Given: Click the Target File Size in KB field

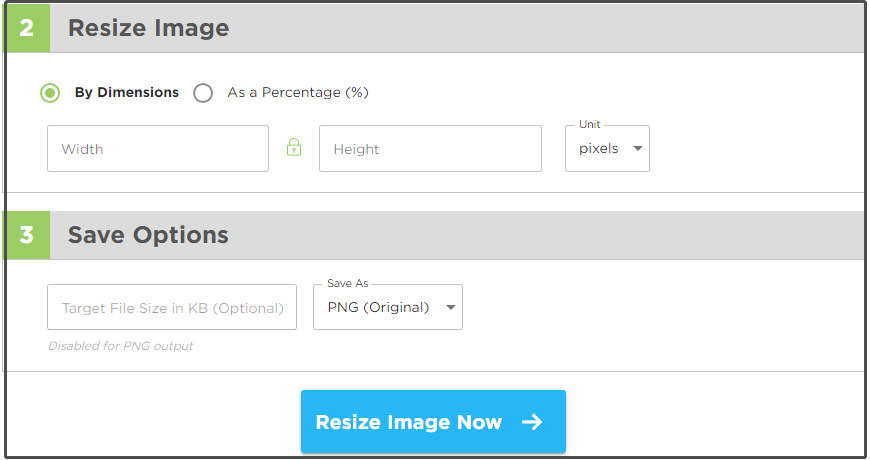Looking at the screenshot, I should click(x=172, y=307).
